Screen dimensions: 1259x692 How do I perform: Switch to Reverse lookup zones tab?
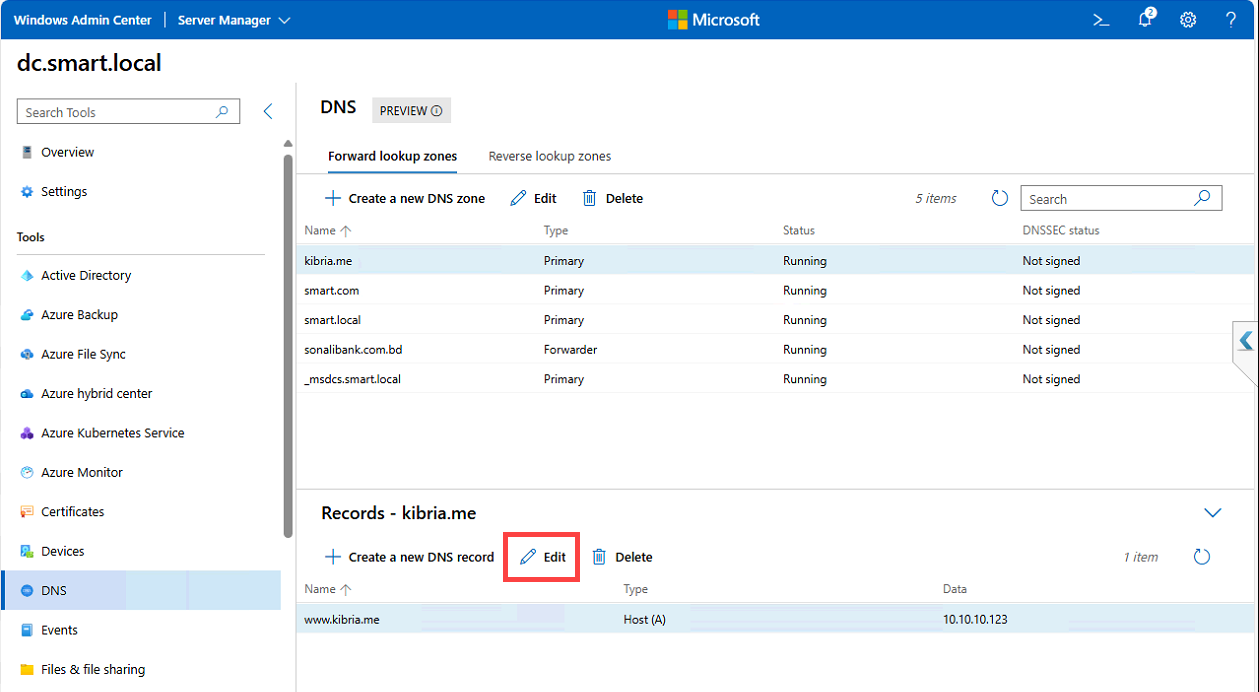[549, 156]
